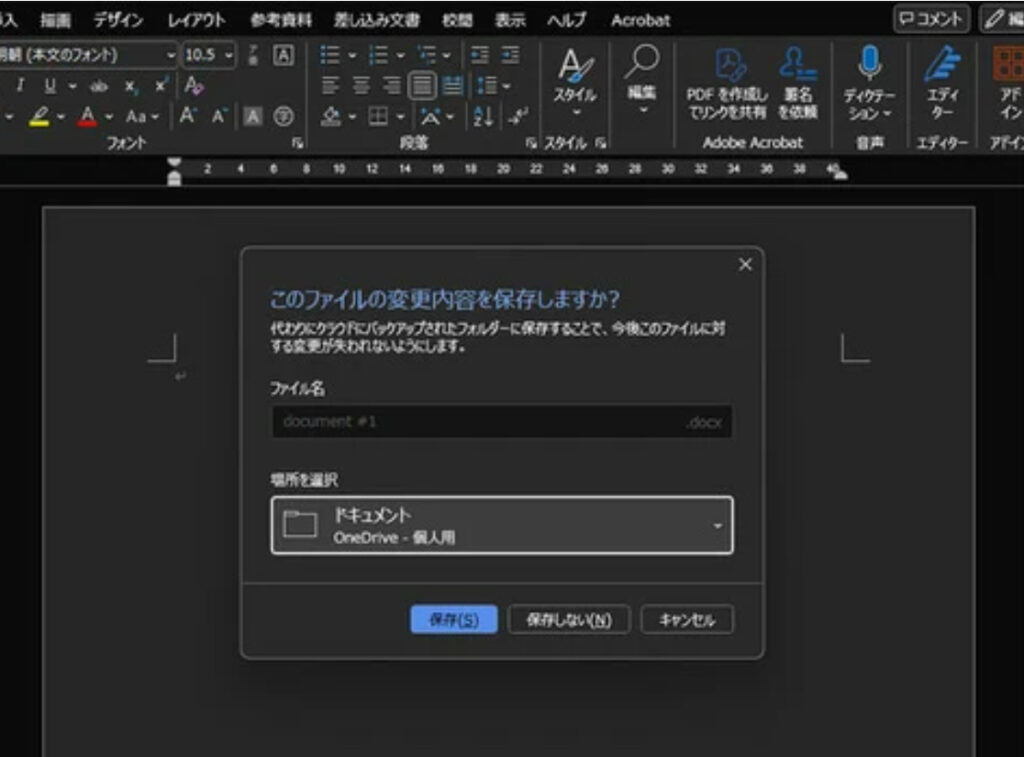Click the sort A-Z icon
Screen dimensions: 1024x757
point(483,116)
